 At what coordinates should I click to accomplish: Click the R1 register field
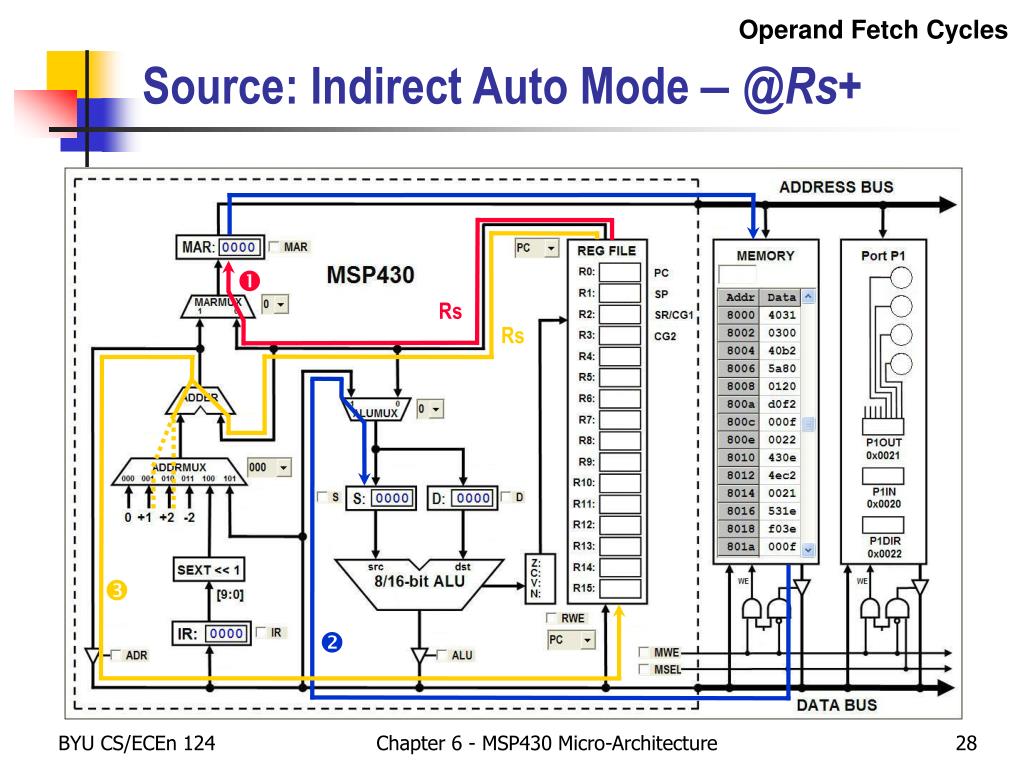(620, 293)
